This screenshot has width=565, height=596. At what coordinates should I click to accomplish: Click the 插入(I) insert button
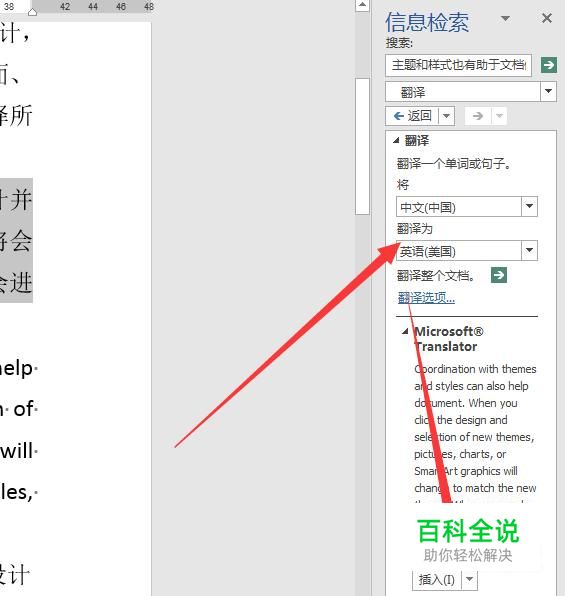click(x=436, y=580)
